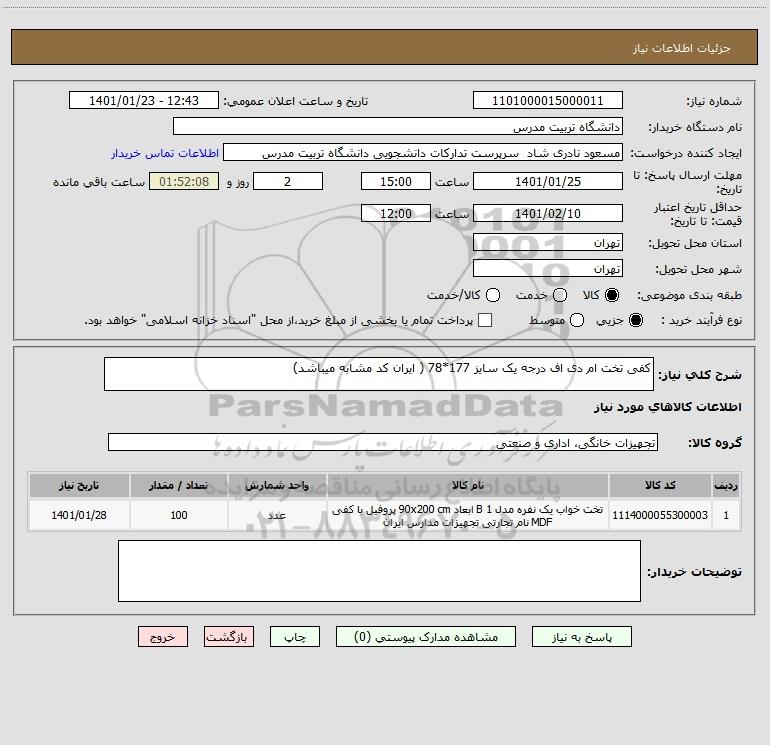Click the announcement date field 1401/01/23 - 12:43

144,101
